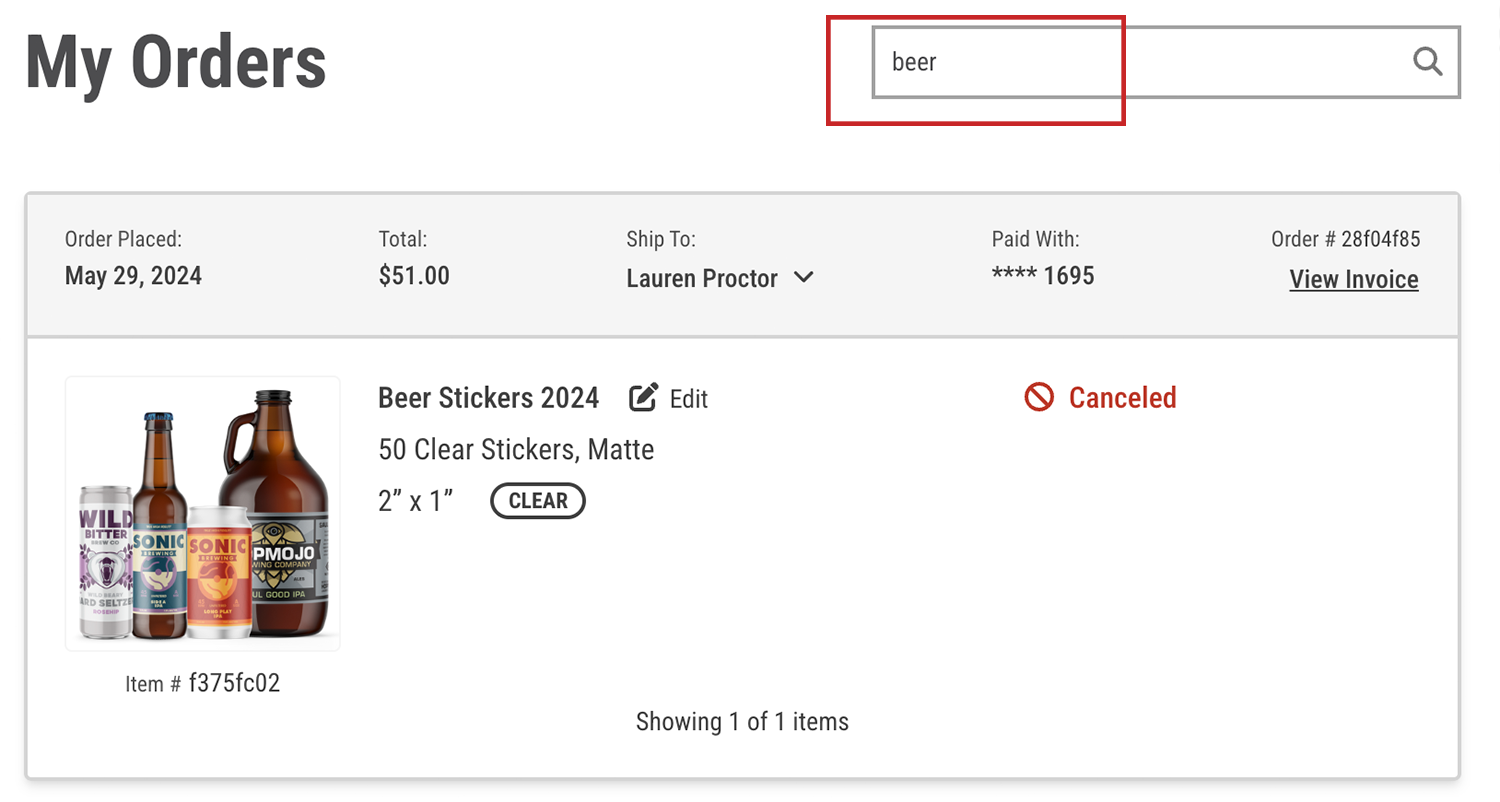1500x802 pixels.
Task: Select the Beer Stickers 2024 title
Action: (488, 398)
